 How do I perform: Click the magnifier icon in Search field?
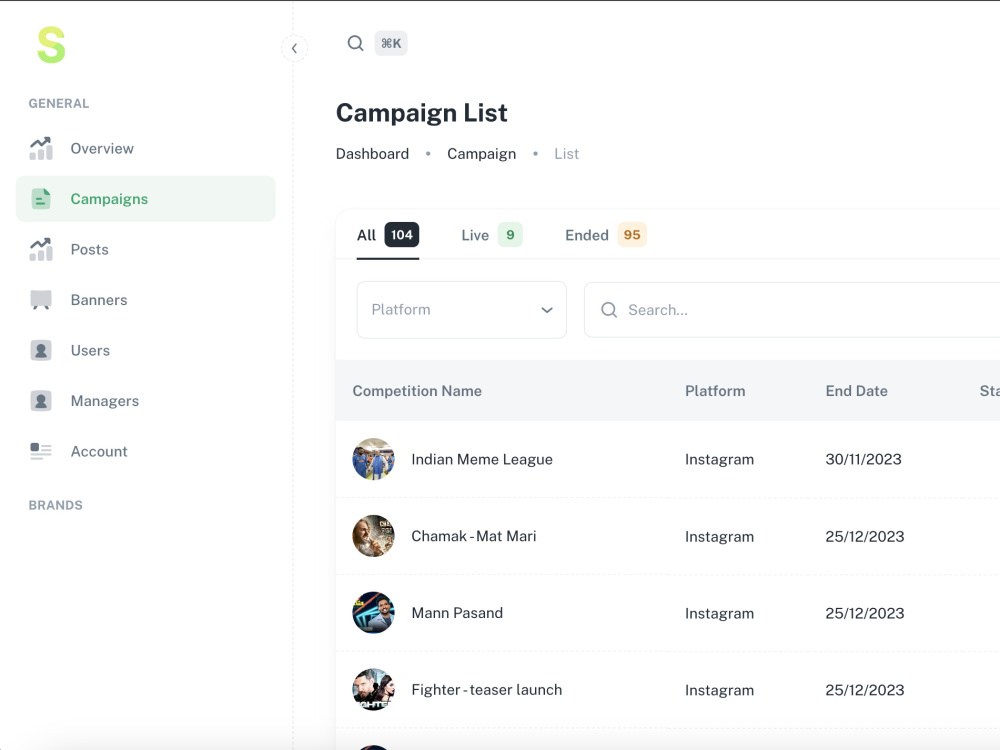[x=609, y=310]
